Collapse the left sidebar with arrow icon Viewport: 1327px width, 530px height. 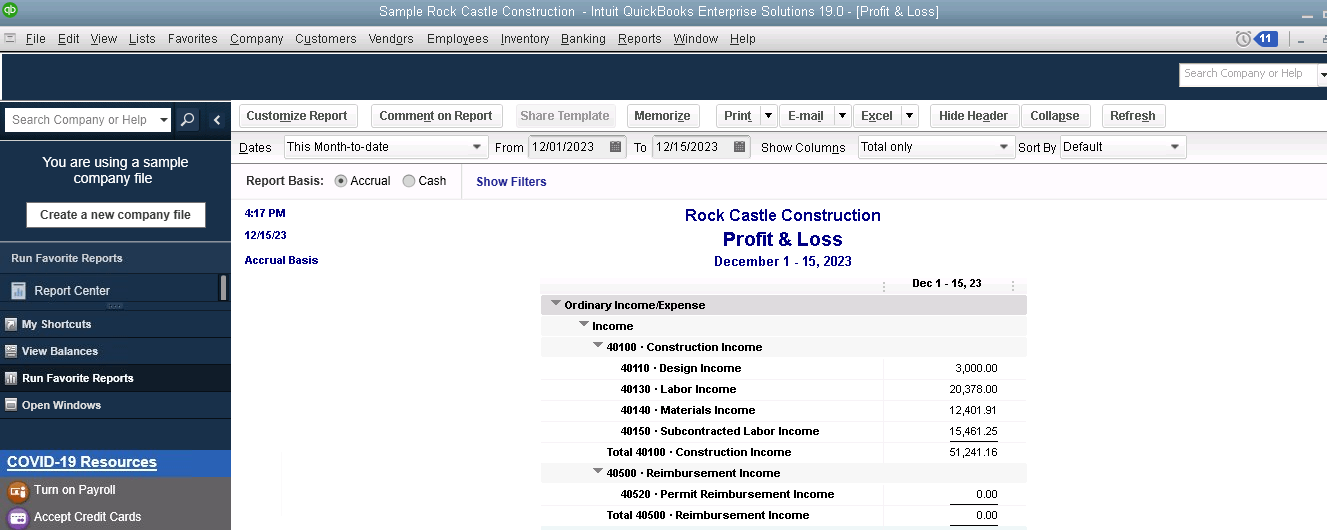[217, 120]
